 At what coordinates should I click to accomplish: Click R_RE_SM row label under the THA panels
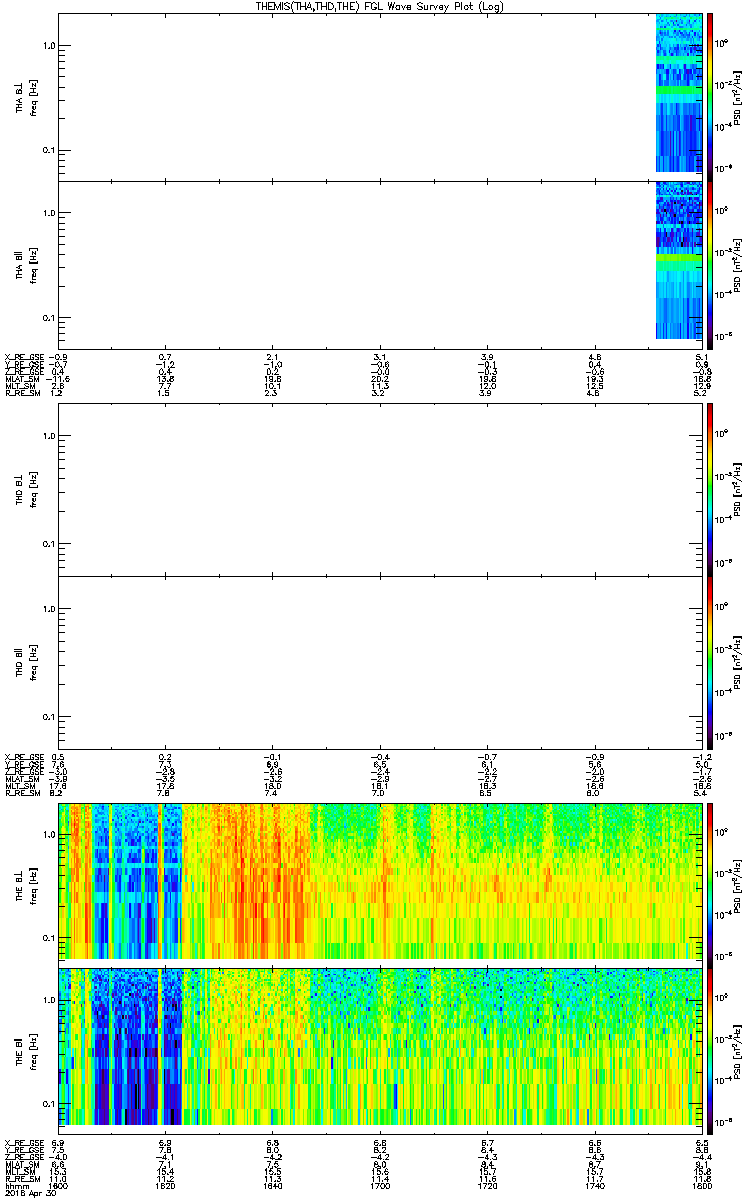21,395
